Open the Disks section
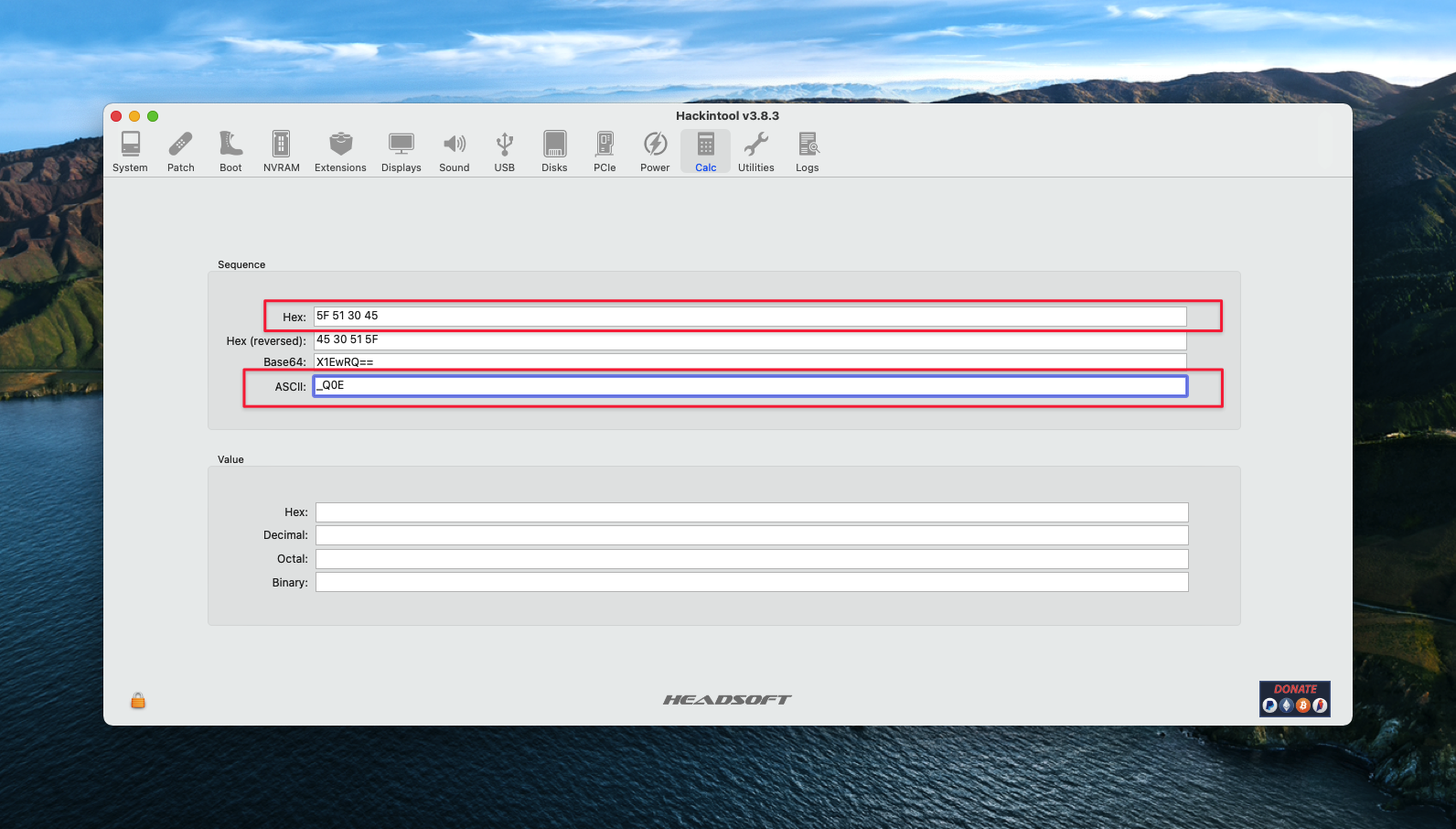1456x829 pixels. (554, 151)
